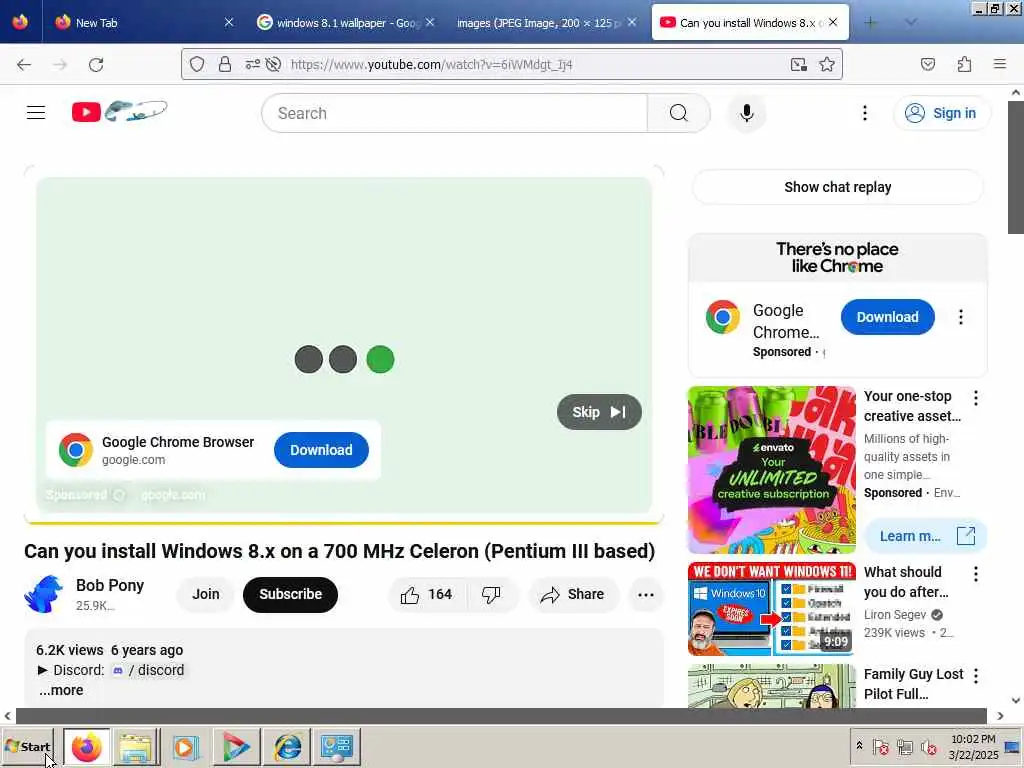This screenshot has height=768, width=1024.
Task: Go to YouTube home via the logo
Action: (120, 112)
